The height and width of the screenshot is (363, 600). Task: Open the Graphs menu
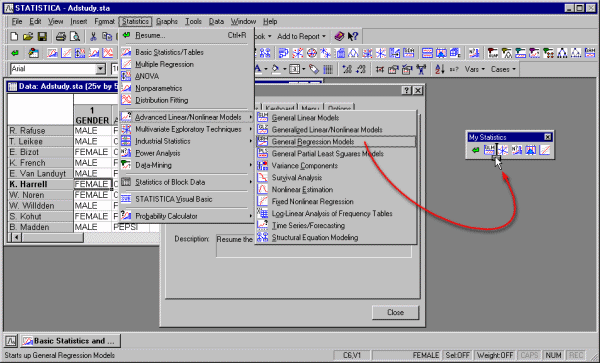[x=167, y=21]
